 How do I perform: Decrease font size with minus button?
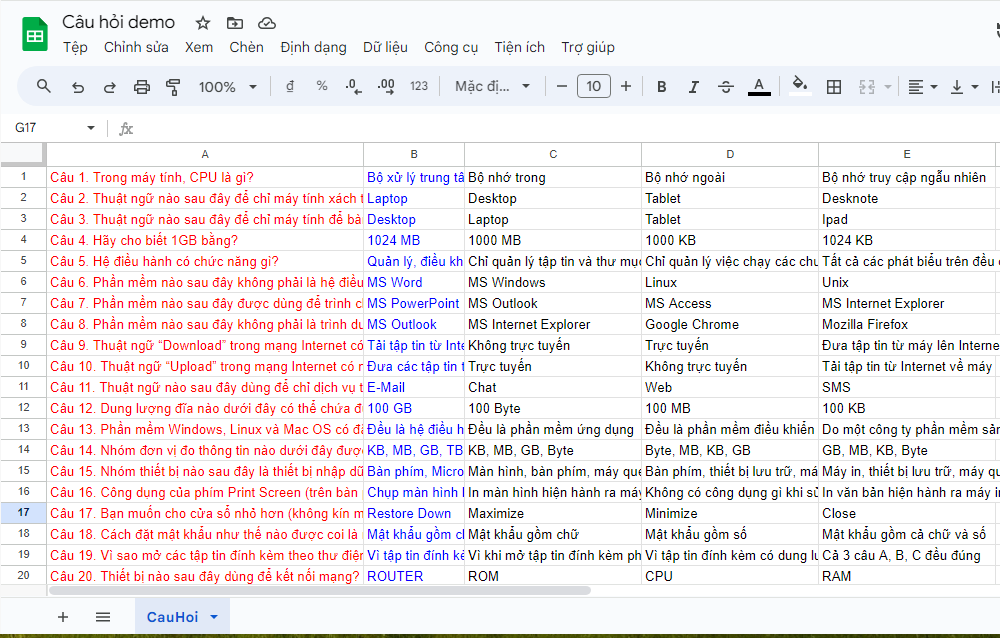coord(562,86)
